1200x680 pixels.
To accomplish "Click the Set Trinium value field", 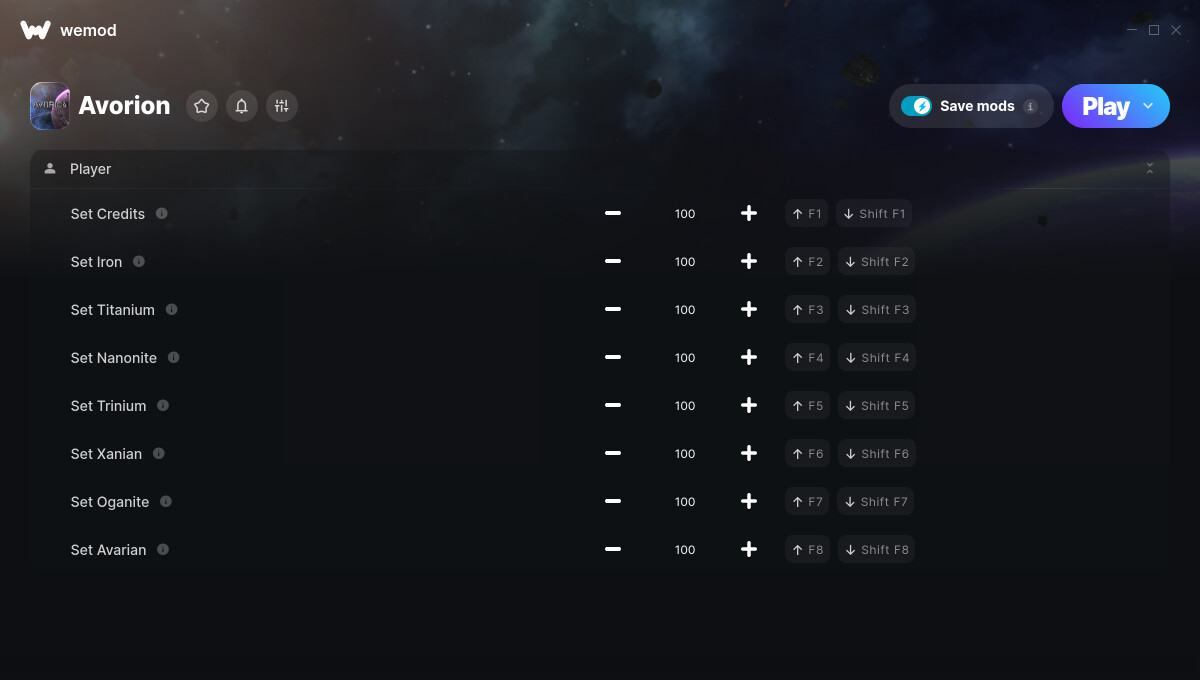I will (685, 405).
